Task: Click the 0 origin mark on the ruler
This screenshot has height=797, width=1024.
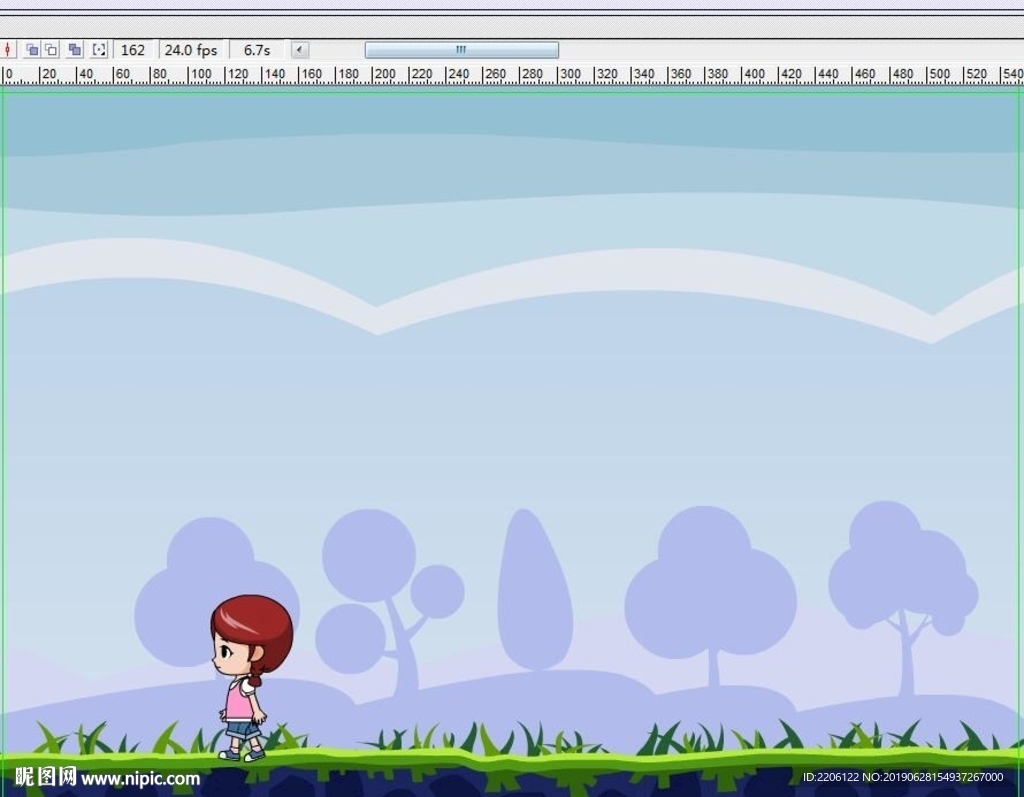Action: (x=8, y=75)
